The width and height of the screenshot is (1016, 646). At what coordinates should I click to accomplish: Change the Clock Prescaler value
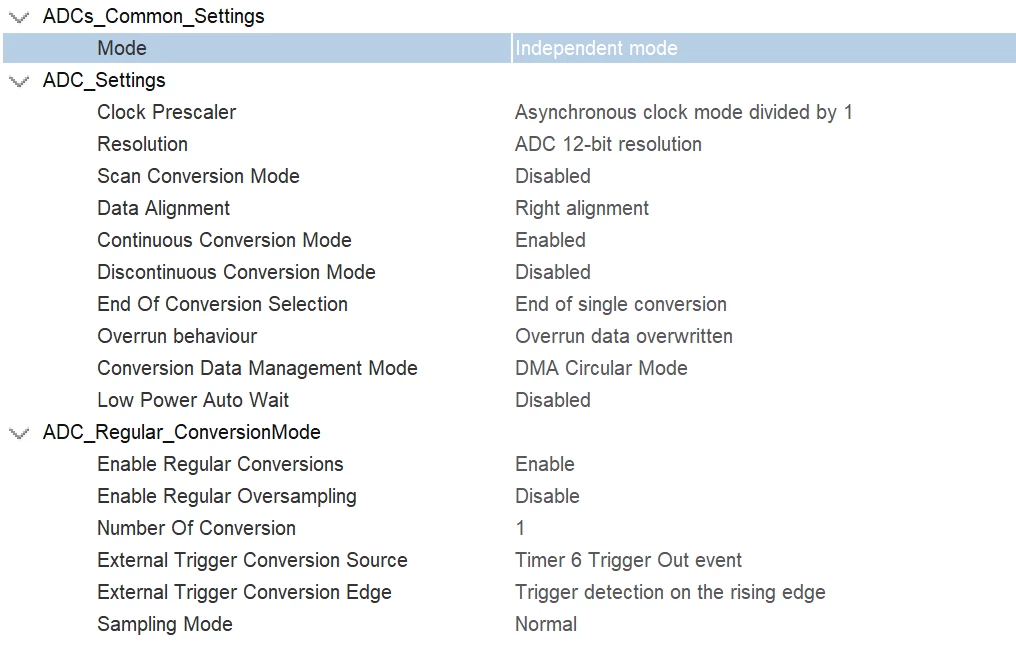coord(683,112)
